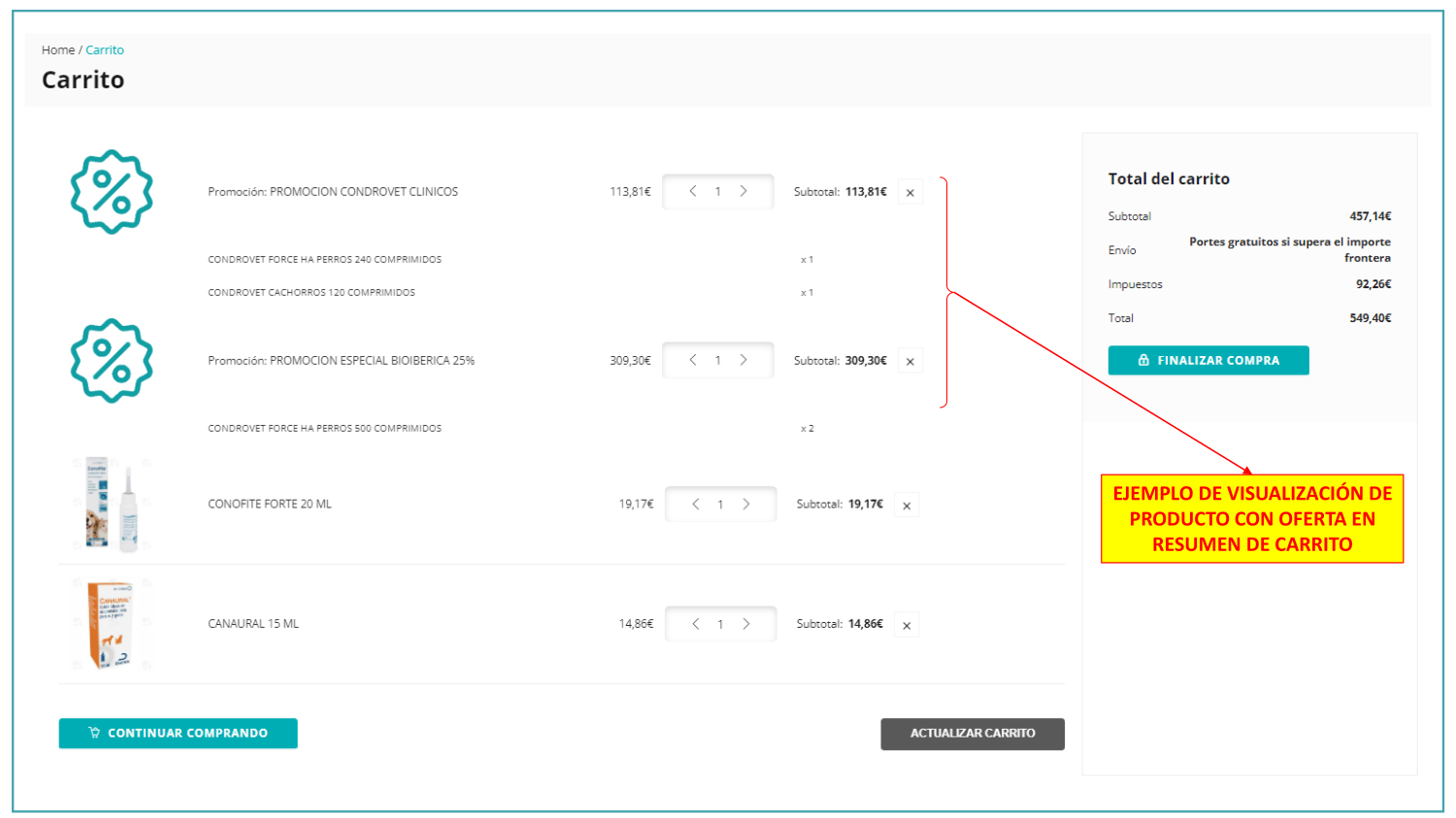Click the quantity field of PROMOCION CONDROVET CLINICOS
The image size is (1456, 818).
tap(718, 192)
